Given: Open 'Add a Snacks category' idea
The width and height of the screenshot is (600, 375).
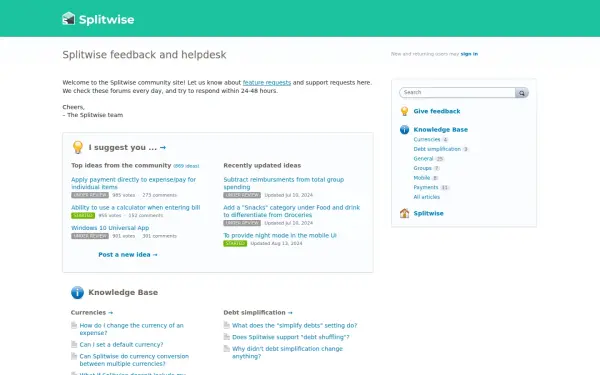Looking at the screenshot, I should (x=292, y=211).
